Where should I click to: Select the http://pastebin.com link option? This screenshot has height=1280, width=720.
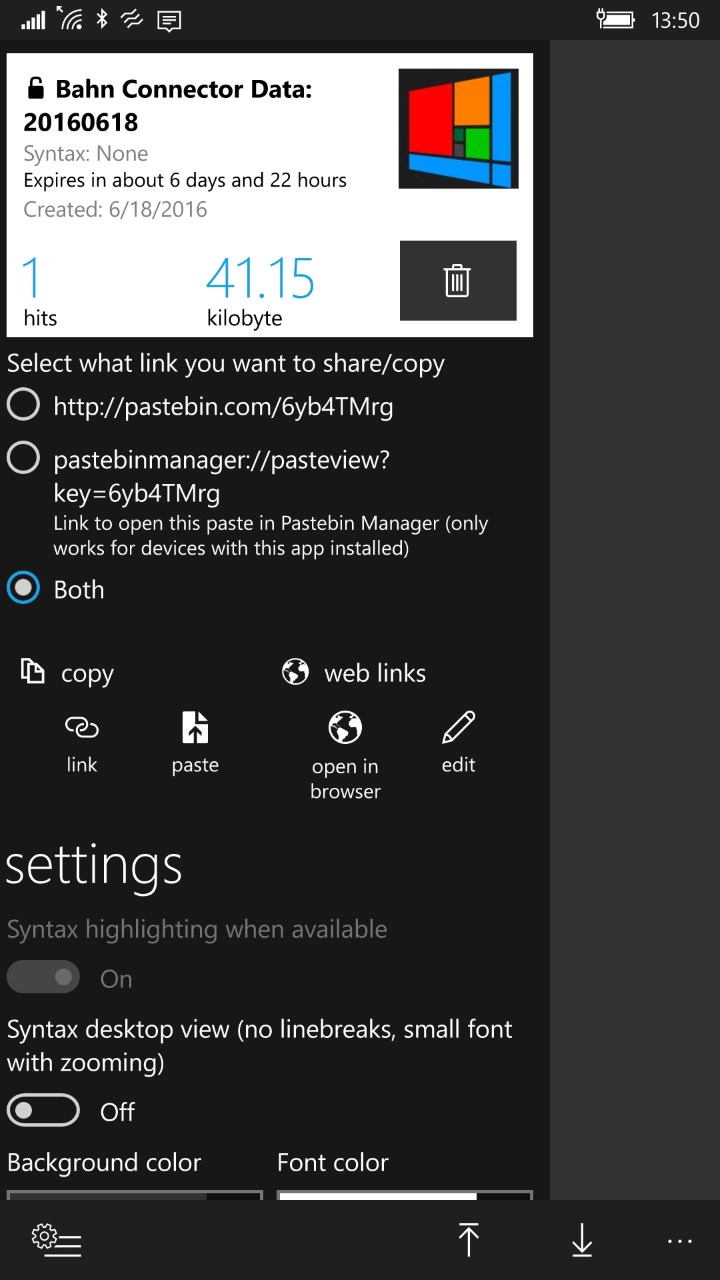(24, 406)
